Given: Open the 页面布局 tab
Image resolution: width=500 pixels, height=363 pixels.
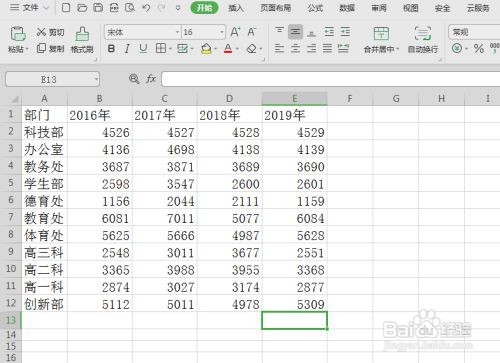Looking at the screenshot, I should pyautogui.click(x=275, y=8).
